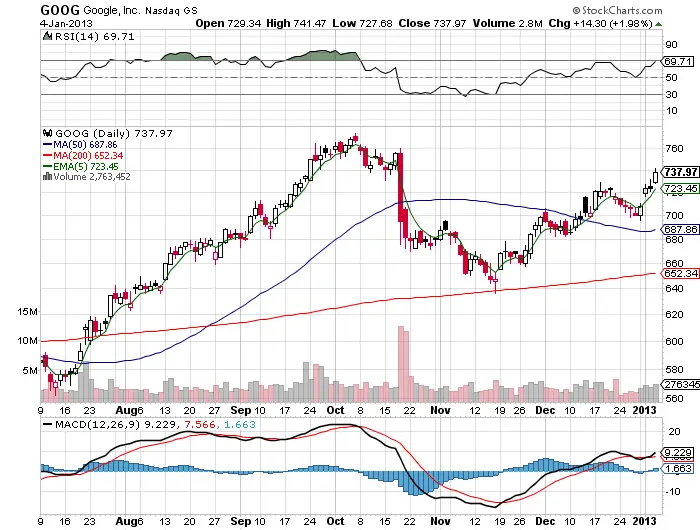The height and width of the screenshot is (530, 700).
Task: Click the 10M volume axis label
Action: point(27,341)
